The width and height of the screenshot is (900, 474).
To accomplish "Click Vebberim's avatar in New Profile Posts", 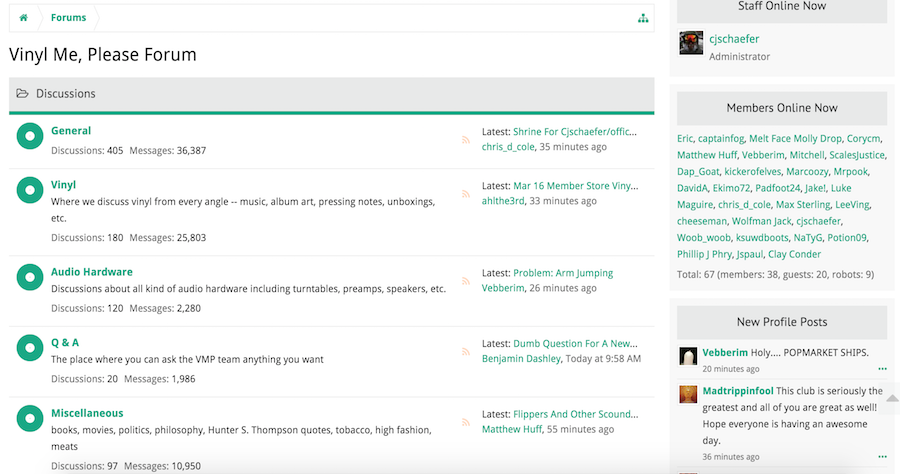I will (688, 356).
